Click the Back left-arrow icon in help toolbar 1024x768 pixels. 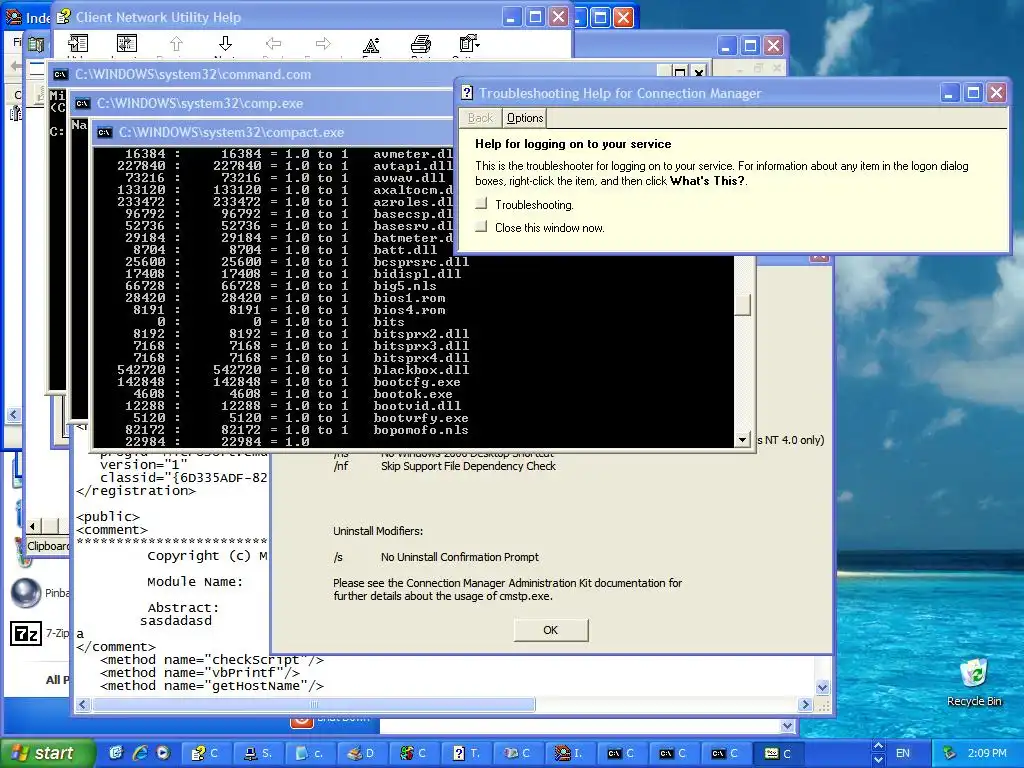point(274,44)
